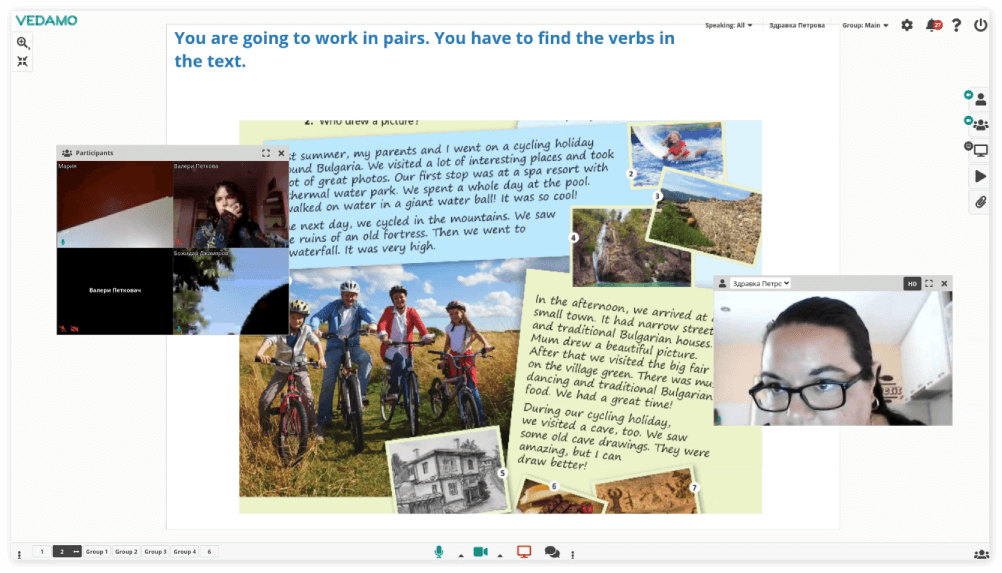Click the collapse arrows icon below the magnifier

tap(22, 61)
